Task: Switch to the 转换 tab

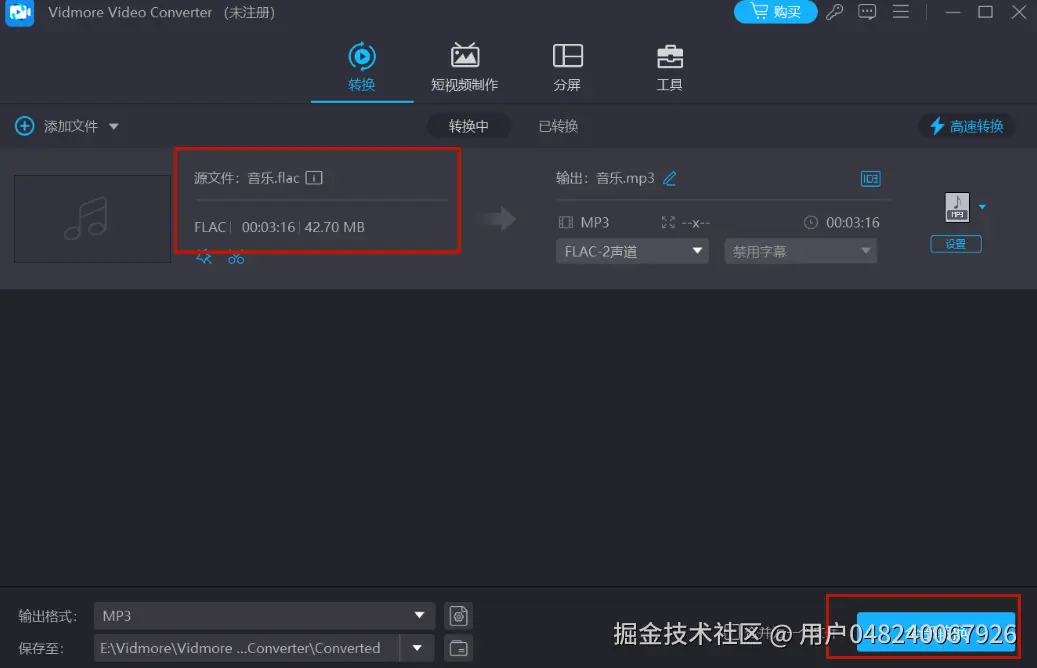Action: [x=362, y=67]
